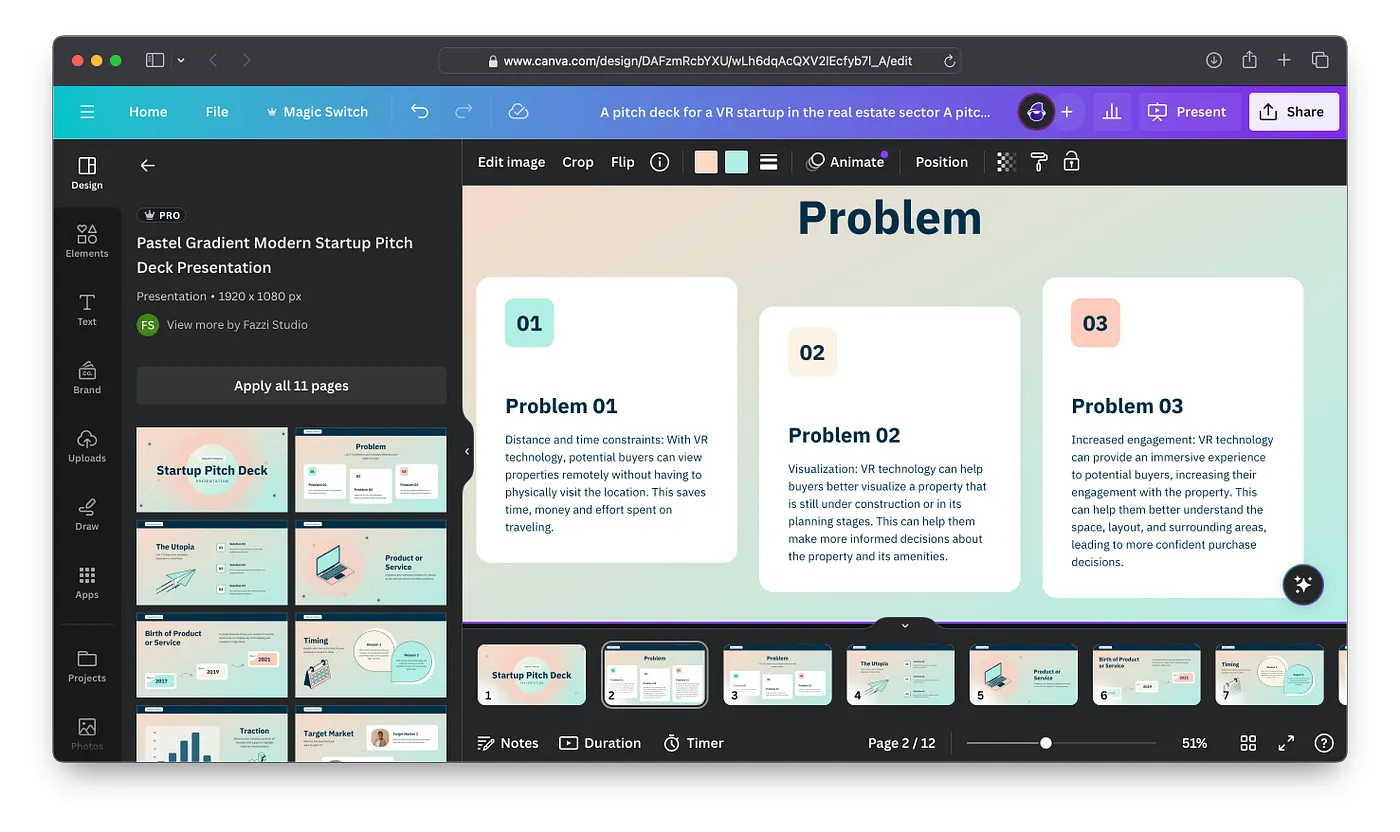Image resolution: width=1400 pixels, height=832 pixels.
Task: Adjust the zoom slider handle
Action: pos(1045,743)
